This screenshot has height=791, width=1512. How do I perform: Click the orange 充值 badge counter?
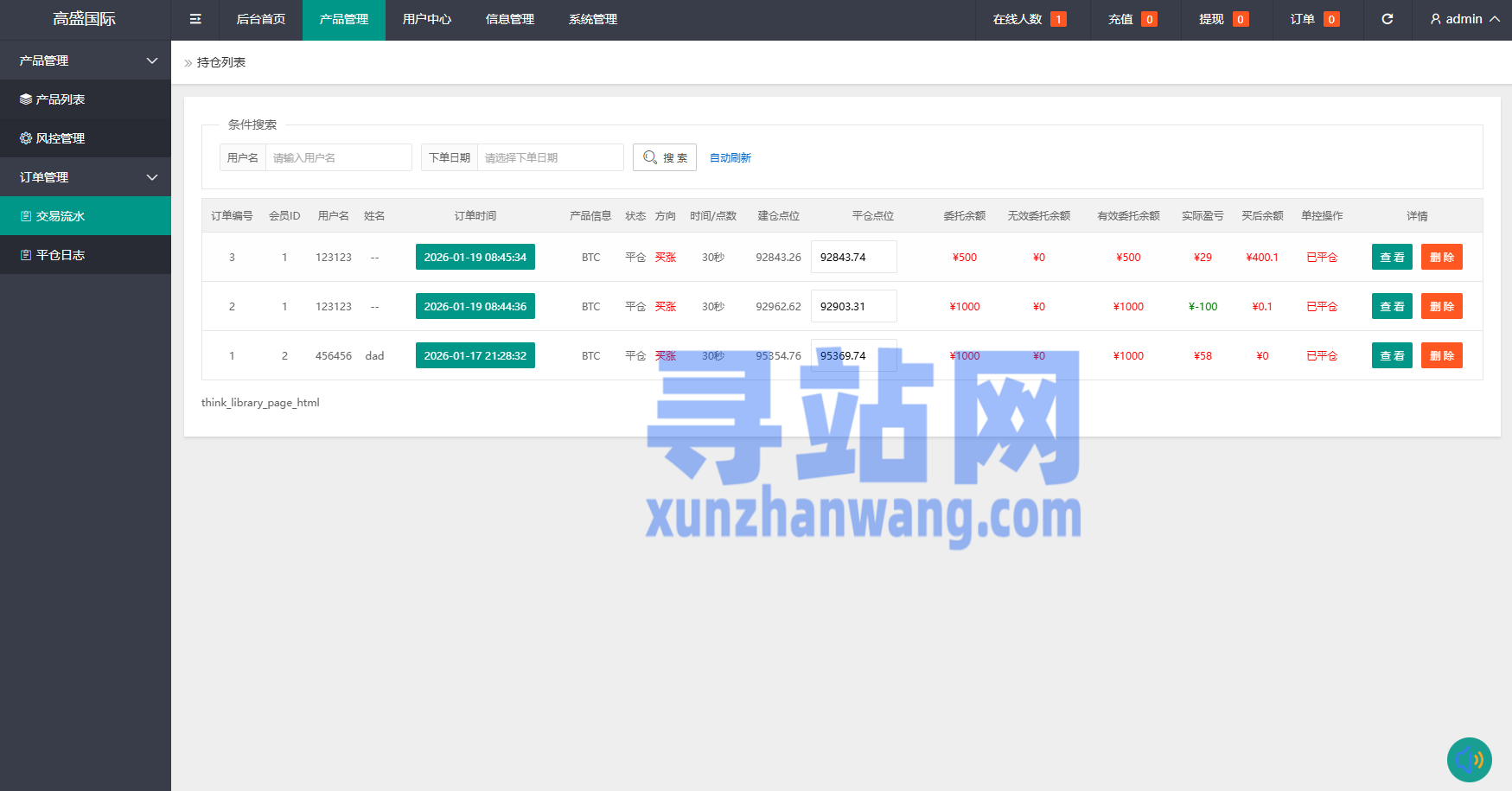(x=1149, y=19)
